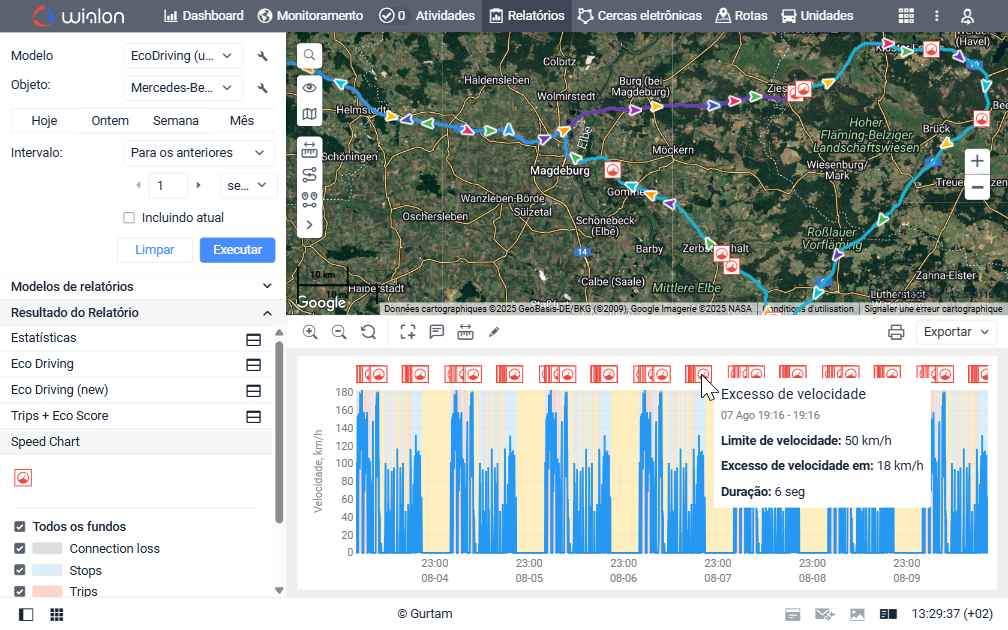Open the messages icon in footer
The width and height of the screenshot is (1008, 630).
coord(825,615)
